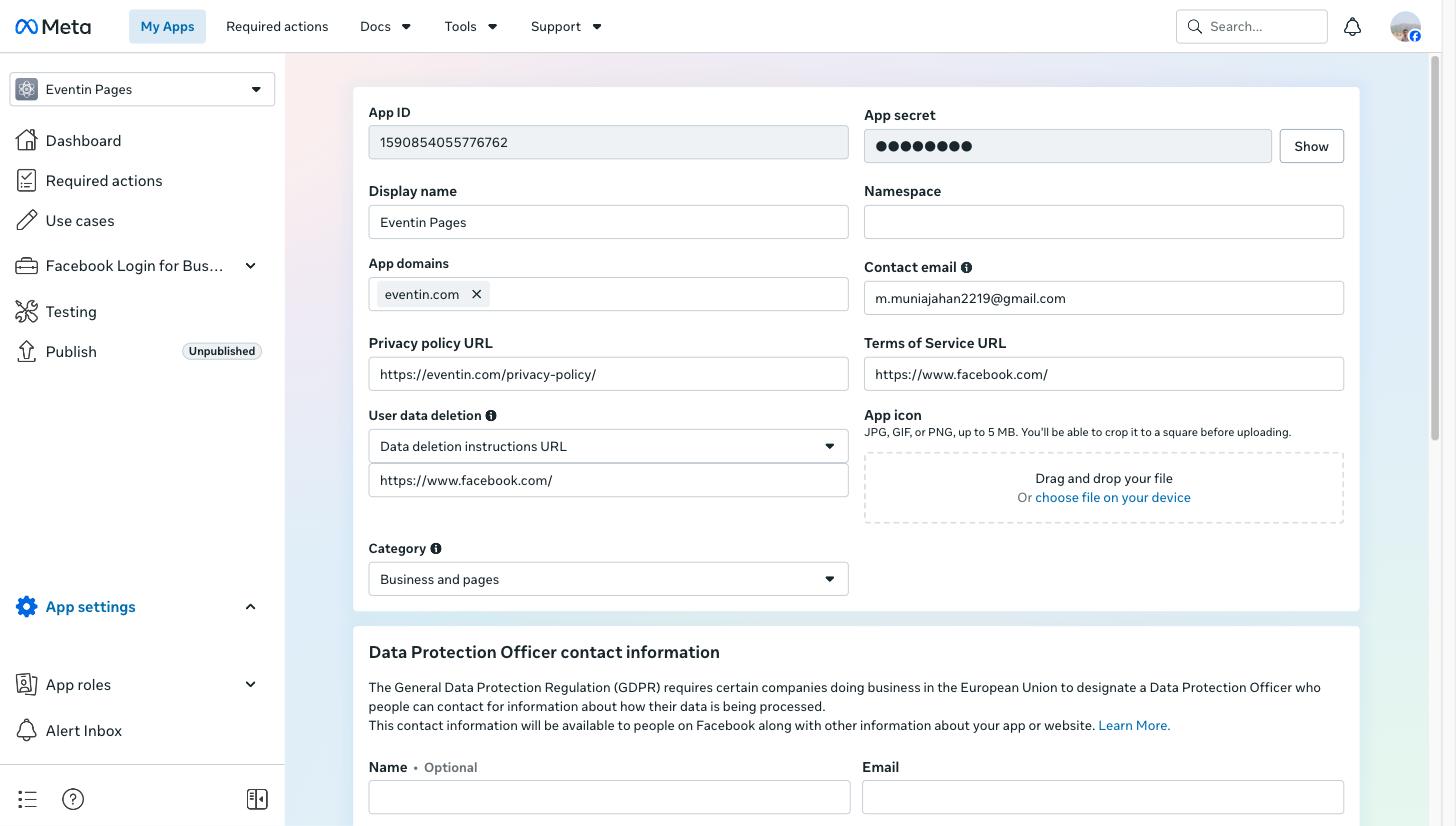Click the search magnifier icon

pyautogui.click(x=1194, y=27)
